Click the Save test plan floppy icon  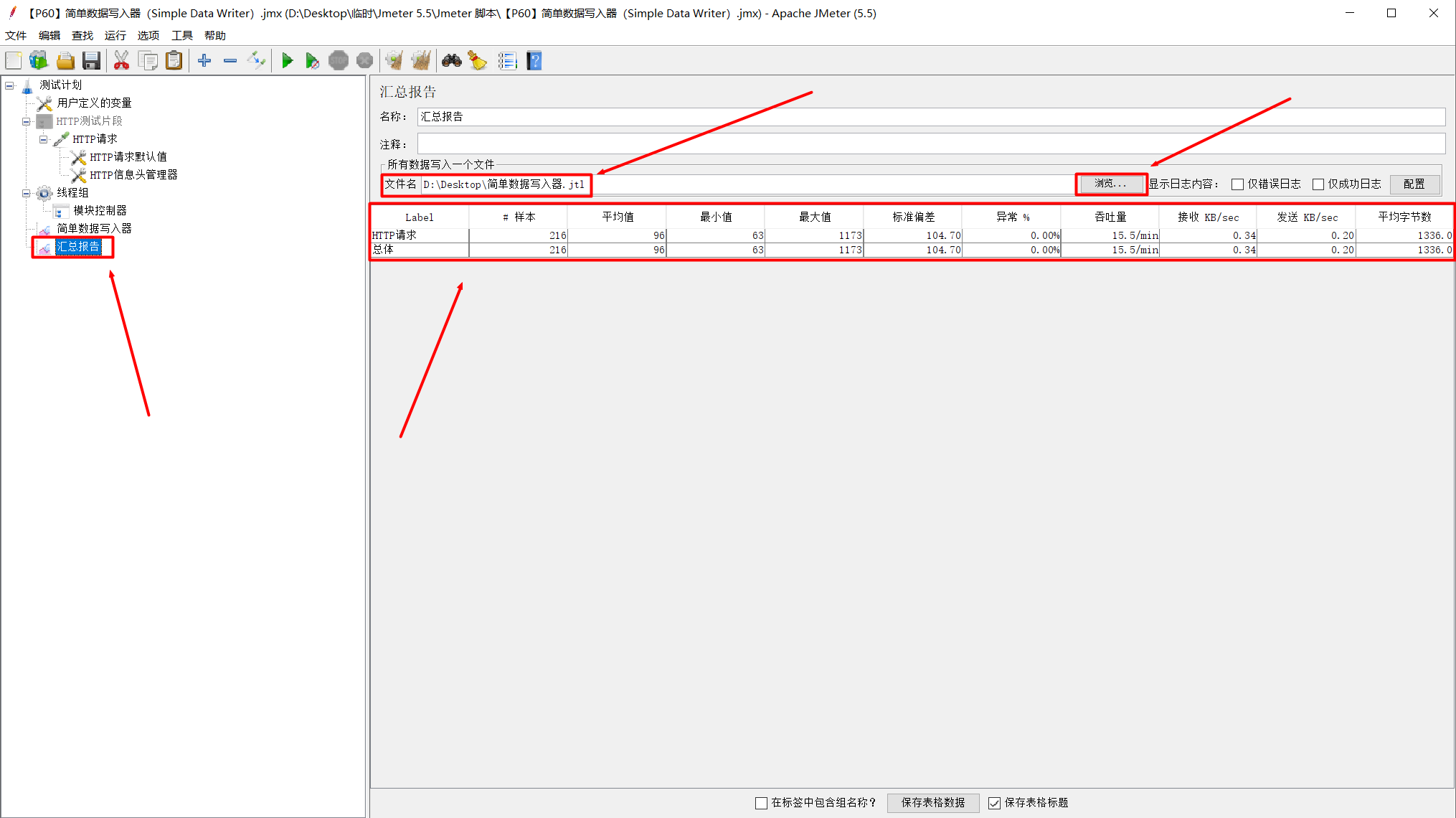point(91,61)
